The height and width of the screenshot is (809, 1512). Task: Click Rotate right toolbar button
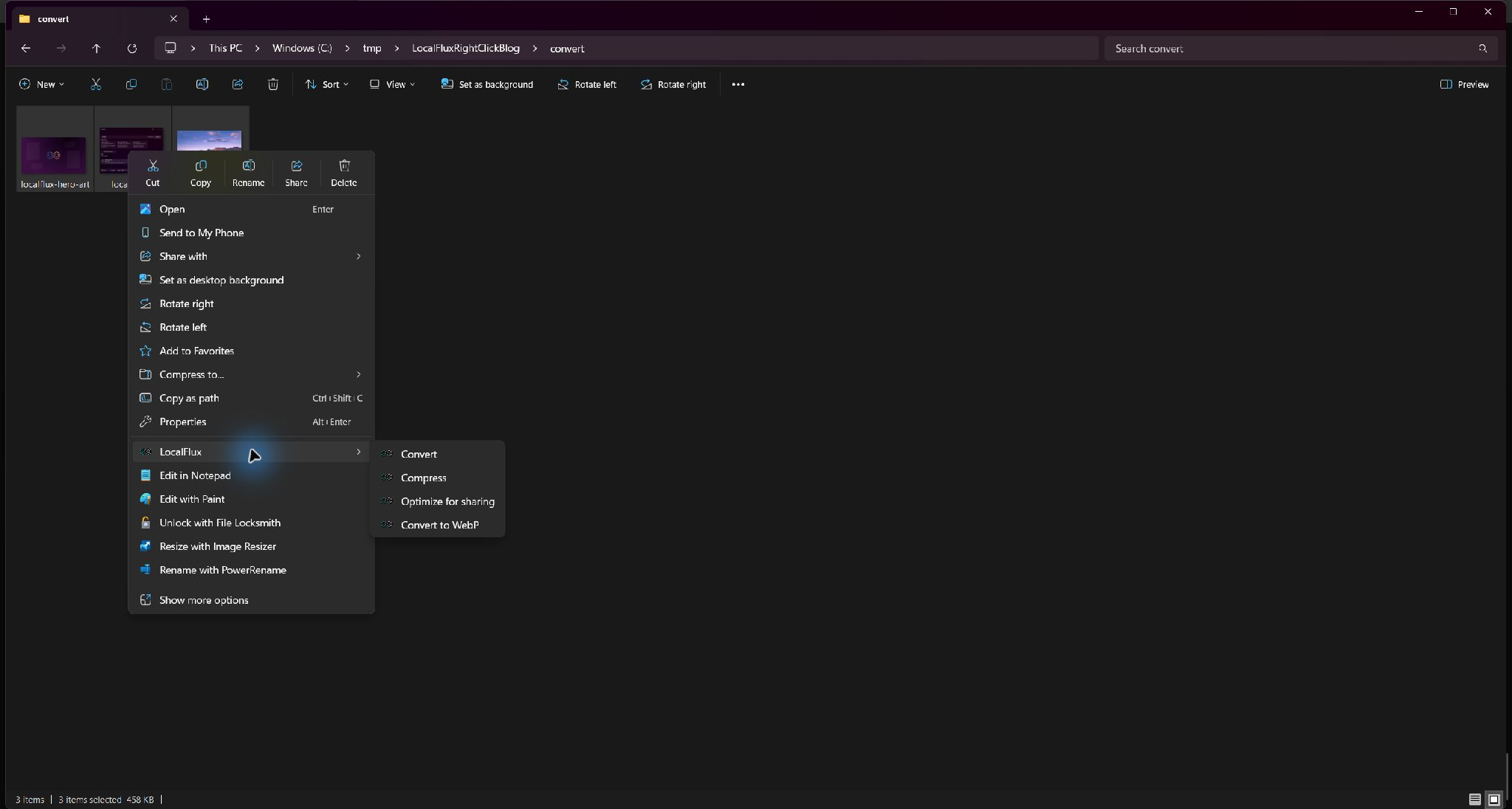[673, 84]
